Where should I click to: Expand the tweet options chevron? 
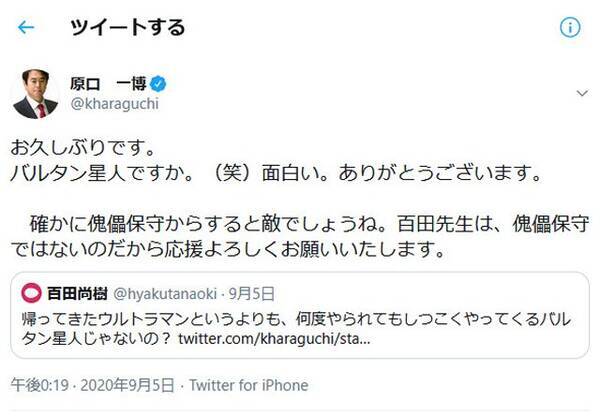[x=582, y=93]
